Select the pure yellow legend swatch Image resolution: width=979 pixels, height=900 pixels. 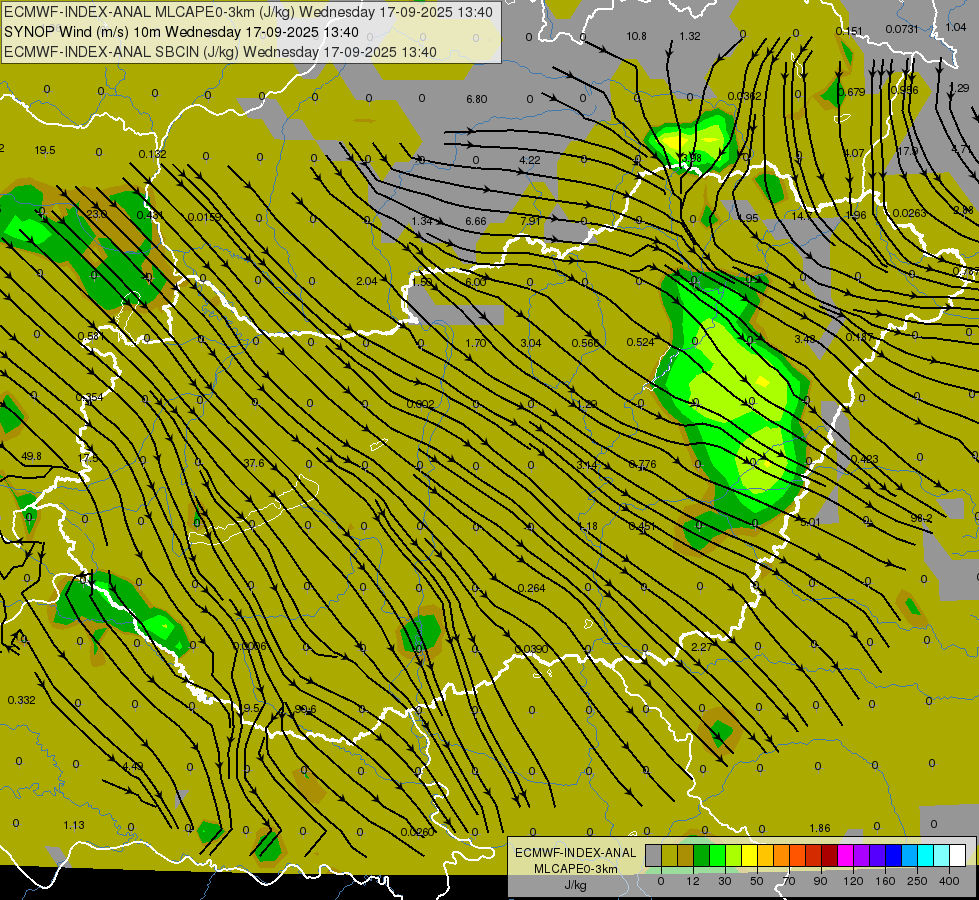click(749, 855)
